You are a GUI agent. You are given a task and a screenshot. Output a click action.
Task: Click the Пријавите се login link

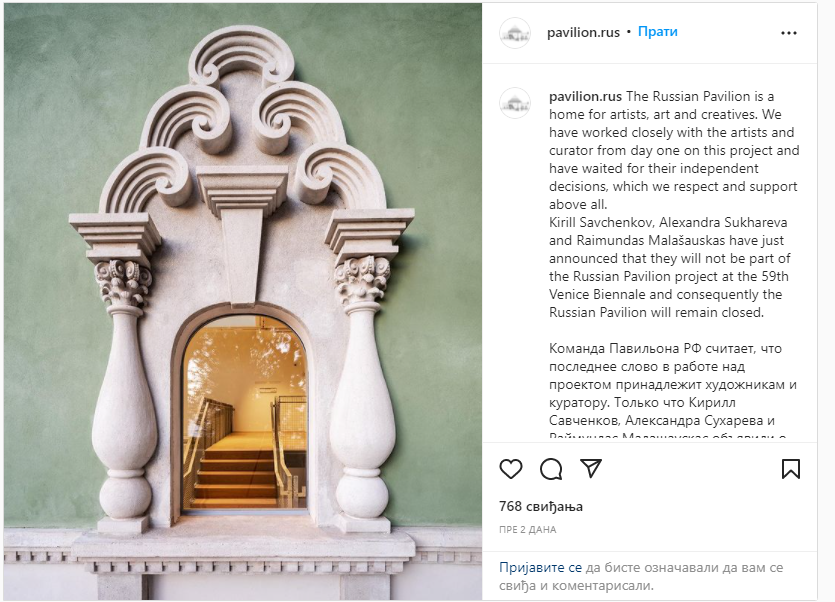(541, 567)
